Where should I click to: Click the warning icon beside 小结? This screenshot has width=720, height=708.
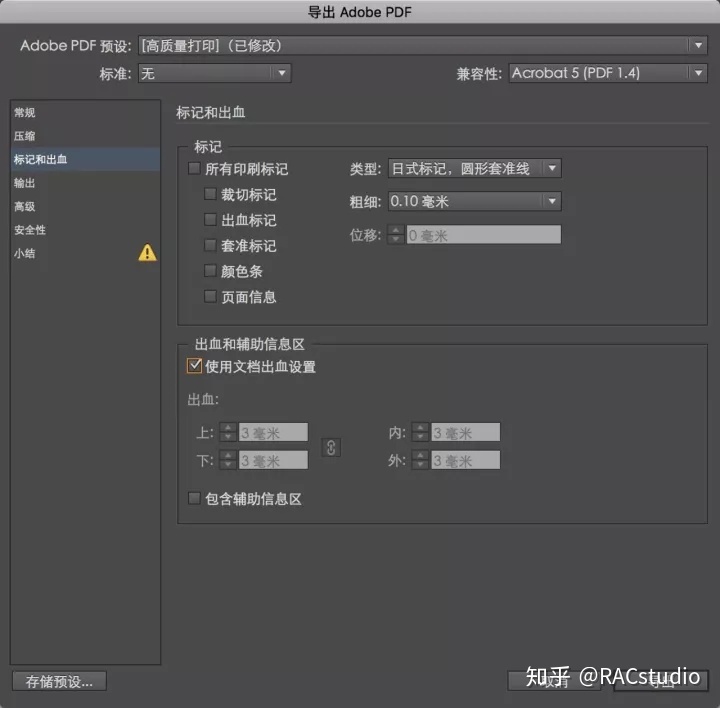[147, 253]
